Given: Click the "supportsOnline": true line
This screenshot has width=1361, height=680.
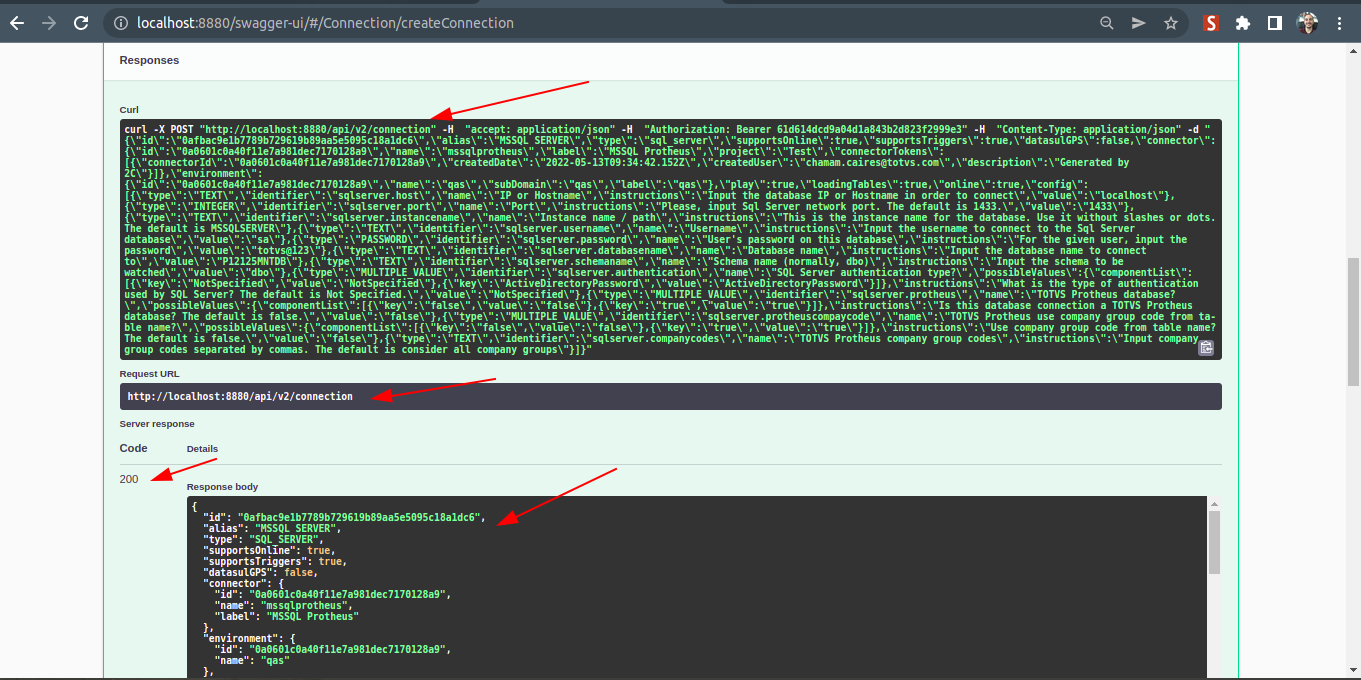Looking at the screenshot, I should 269,550.
